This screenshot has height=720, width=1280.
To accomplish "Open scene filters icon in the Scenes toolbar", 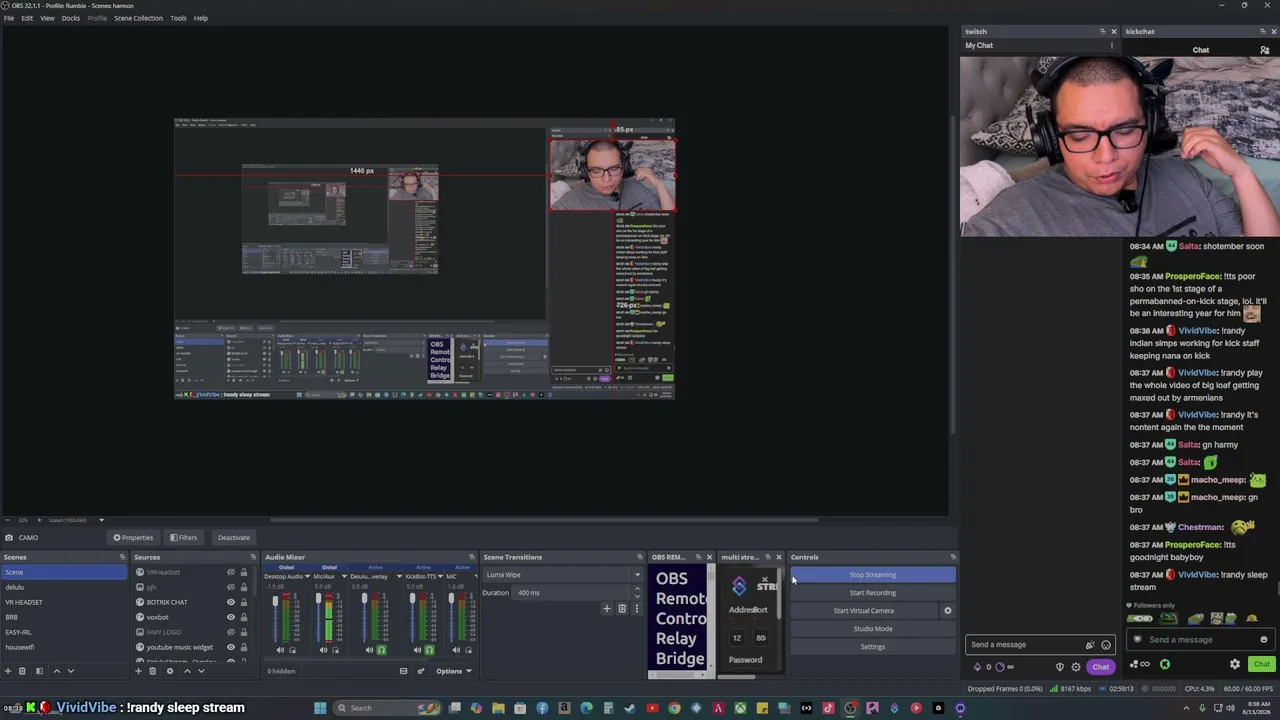I will pos(39,671).
